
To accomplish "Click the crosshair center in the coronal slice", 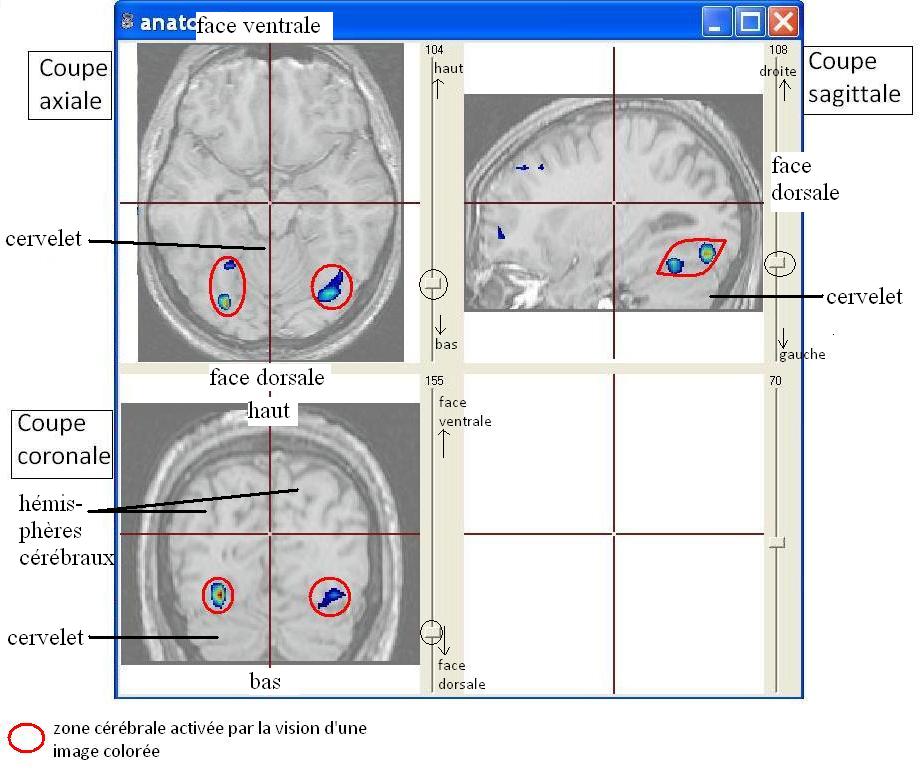I will coord(269,534).
